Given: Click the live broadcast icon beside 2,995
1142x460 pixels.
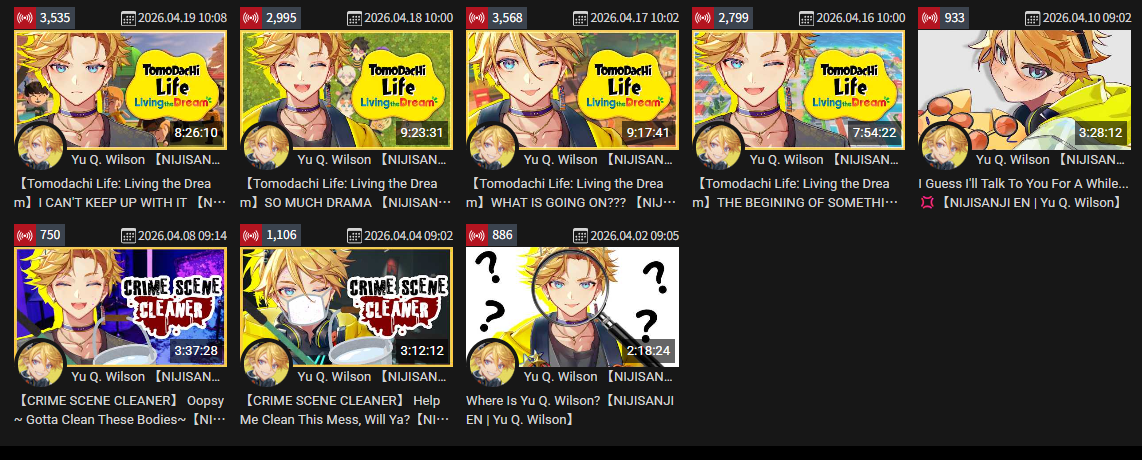Looking at the screenshot, I should point(251,18).
